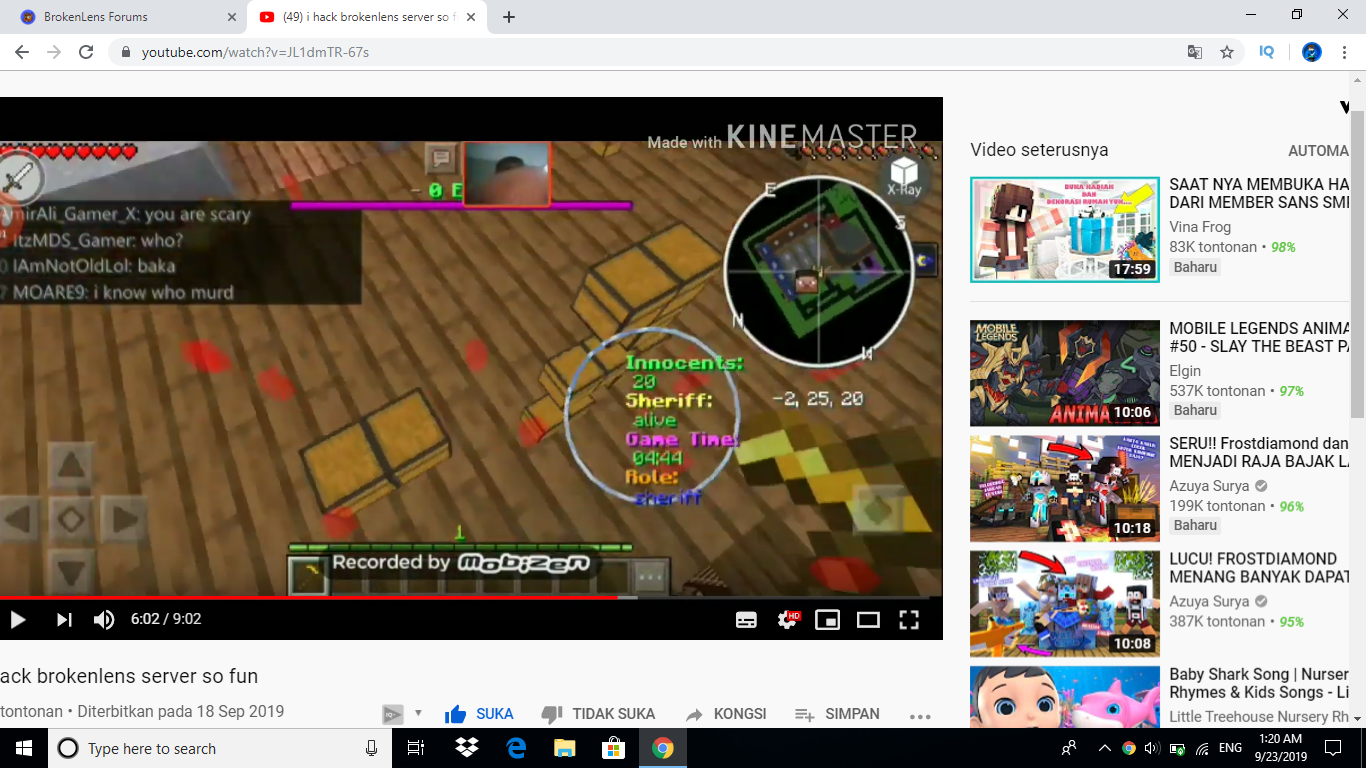
Task: Go back to the previous page
Action: tap(22, 52)
